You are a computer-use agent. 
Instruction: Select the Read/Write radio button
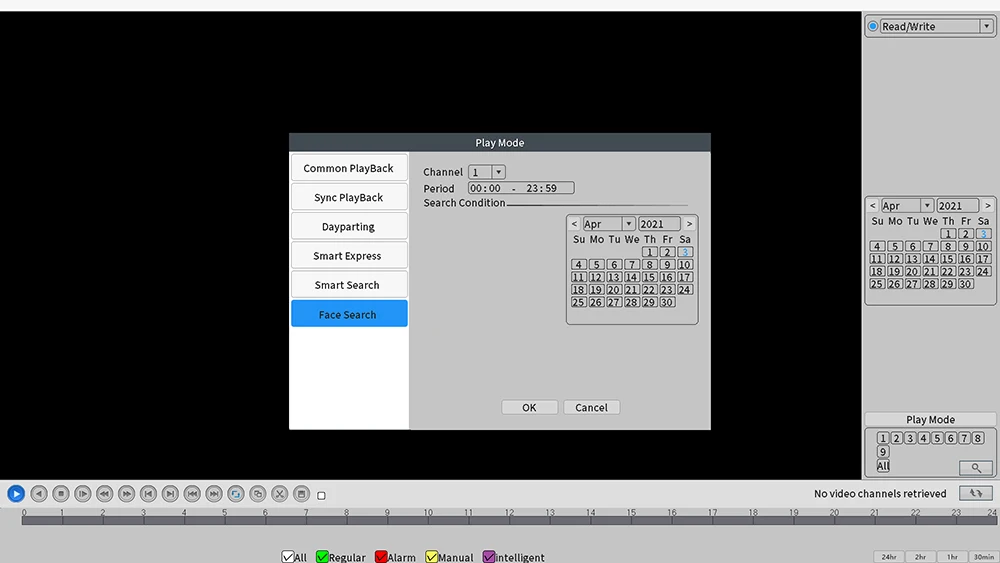(872, 26)
